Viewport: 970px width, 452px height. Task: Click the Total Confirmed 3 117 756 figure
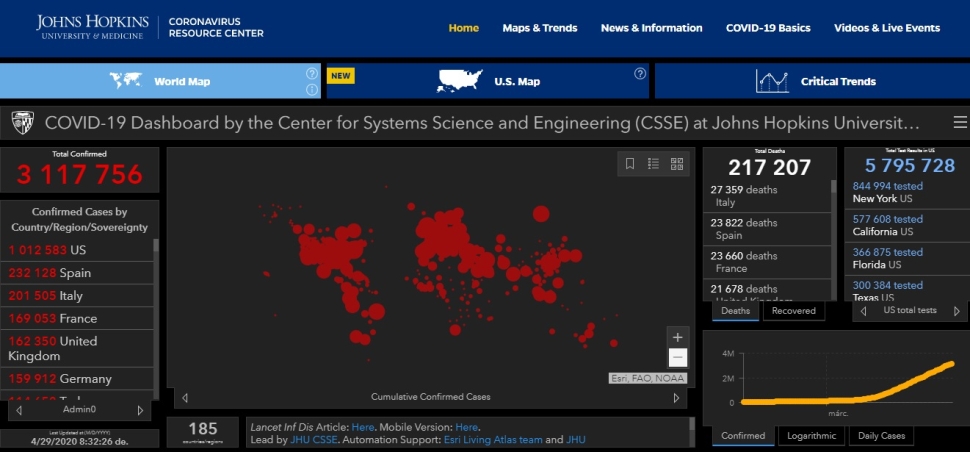(x=79, y=175)
